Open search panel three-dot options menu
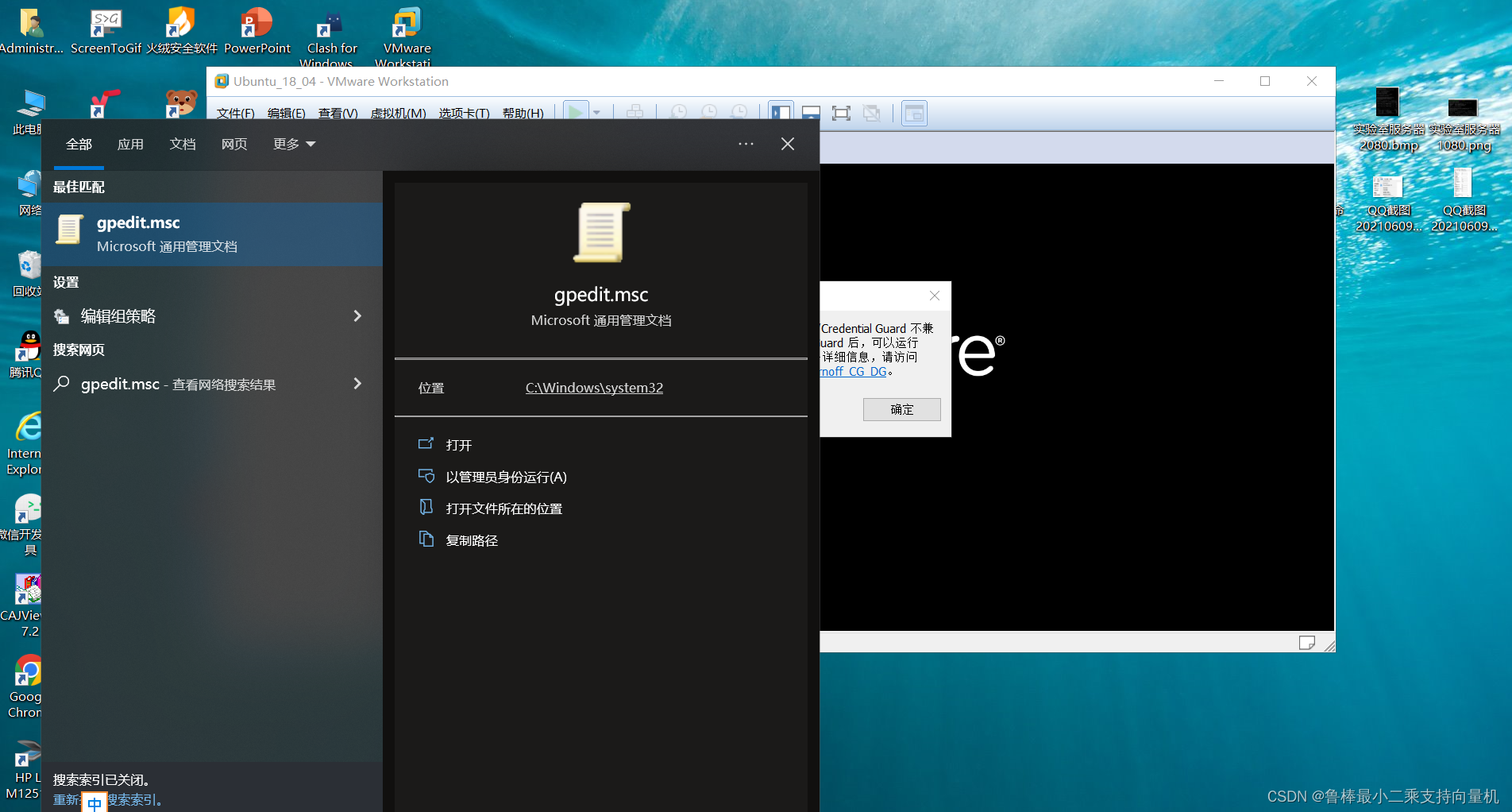Image resolution: width=1512 pixels, height=812 pixels. (746, 144)
